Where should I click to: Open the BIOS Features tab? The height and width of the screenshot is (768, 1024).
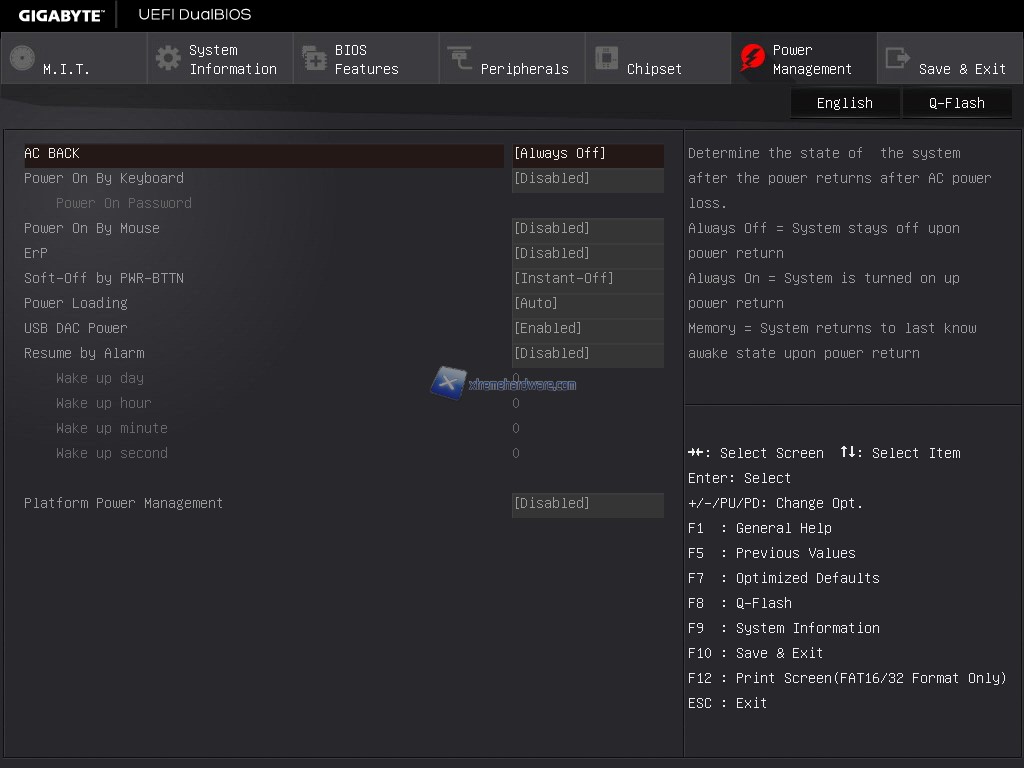(366, 59)
